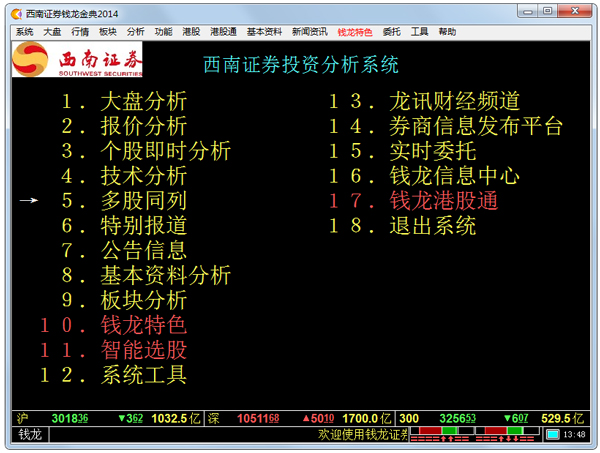Screen dimensions: 600x453
Task: Select item 10 钱龙特色
Action: (113, 325)
